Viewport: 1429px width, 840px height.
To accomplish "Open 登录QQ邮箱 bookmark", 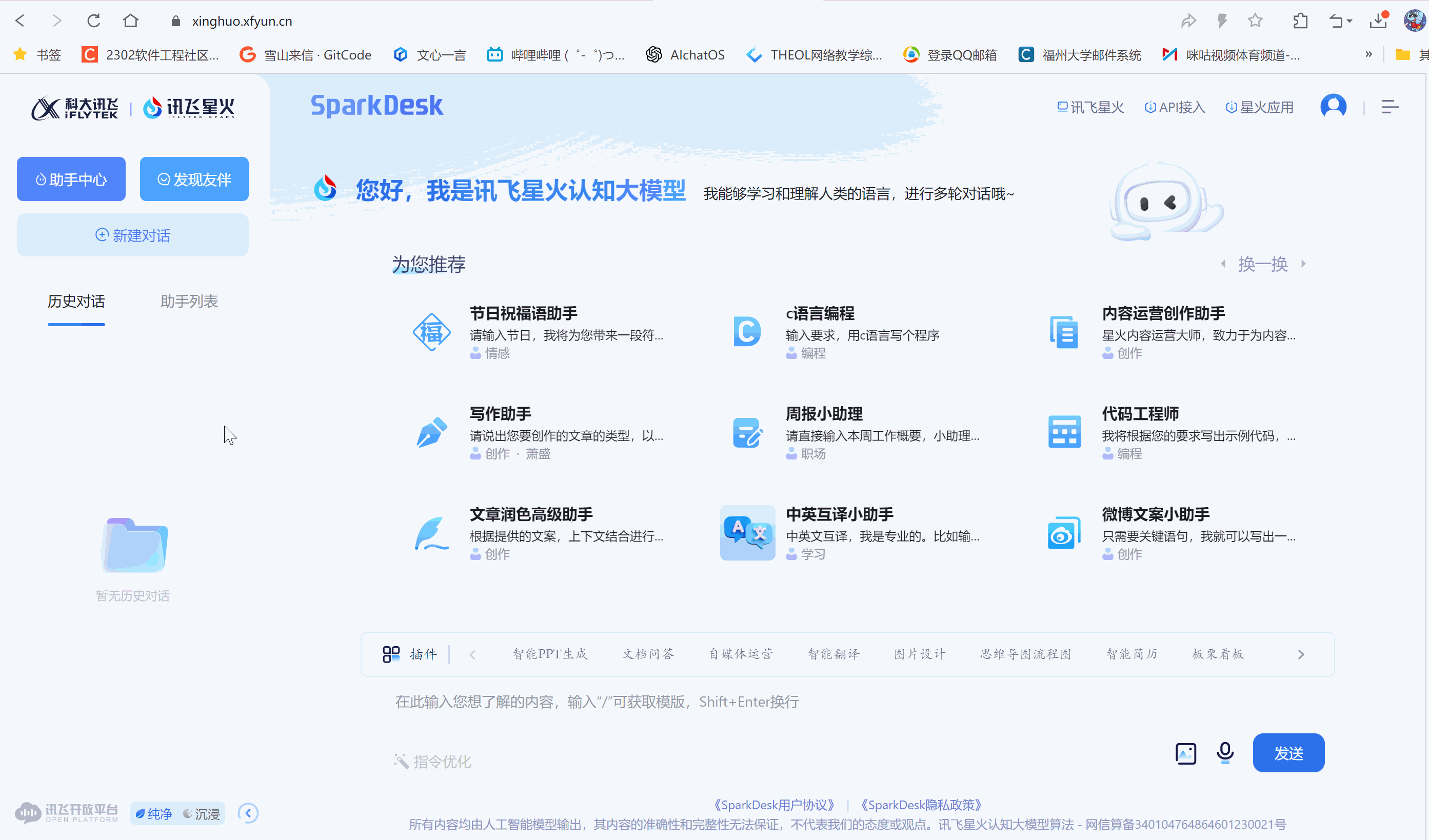I will 950,55.
